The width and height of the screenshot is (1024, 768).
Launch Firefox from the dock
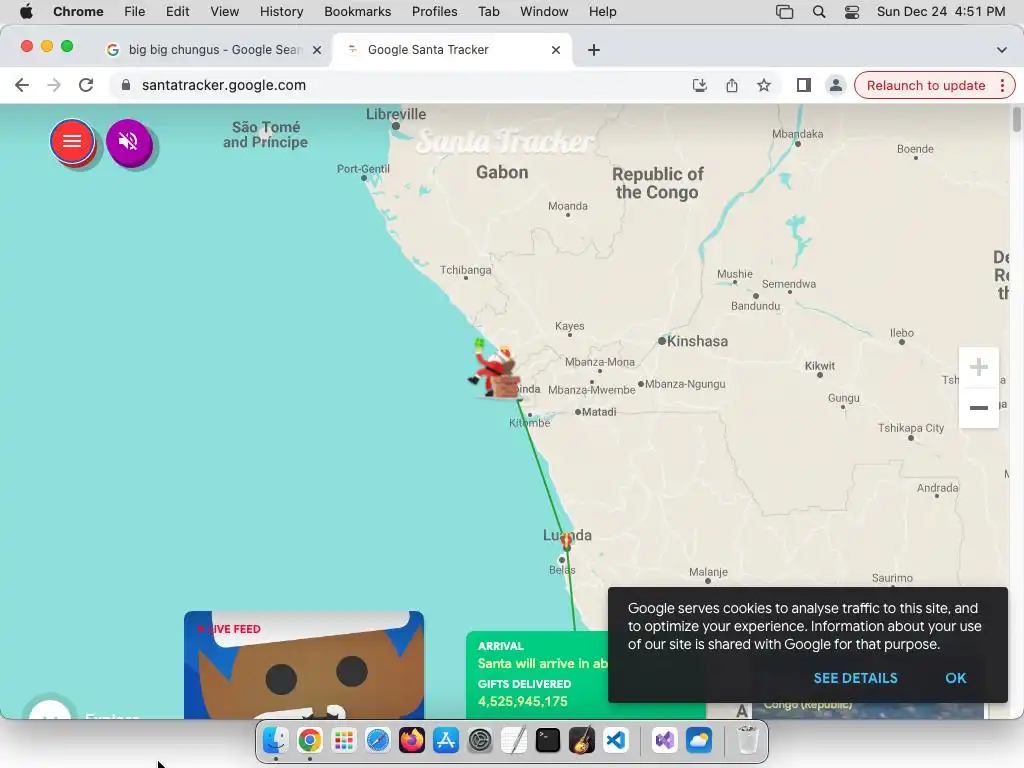tap(411, 741)
